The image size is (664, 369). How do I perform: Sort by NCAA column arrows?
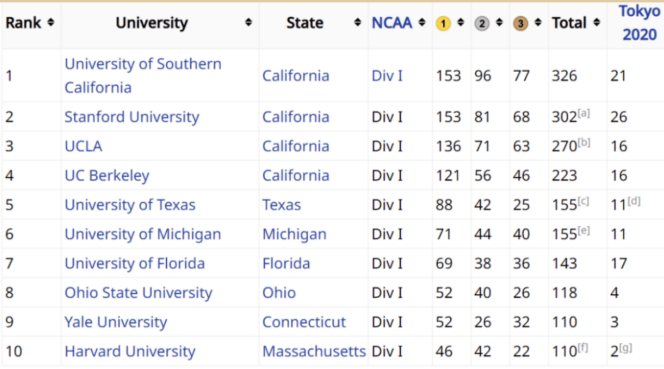coord(422,22)
